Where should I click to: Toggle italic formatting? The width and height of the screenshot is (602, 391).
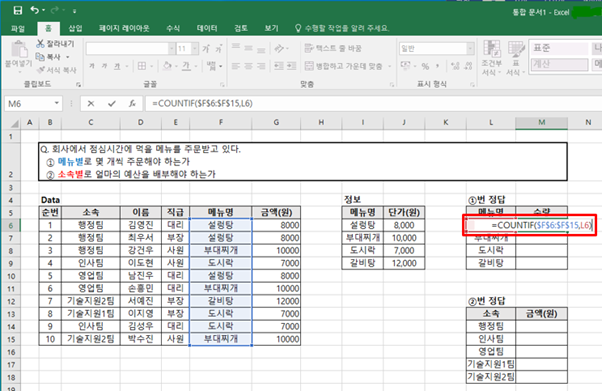click(x=104, y=66)
